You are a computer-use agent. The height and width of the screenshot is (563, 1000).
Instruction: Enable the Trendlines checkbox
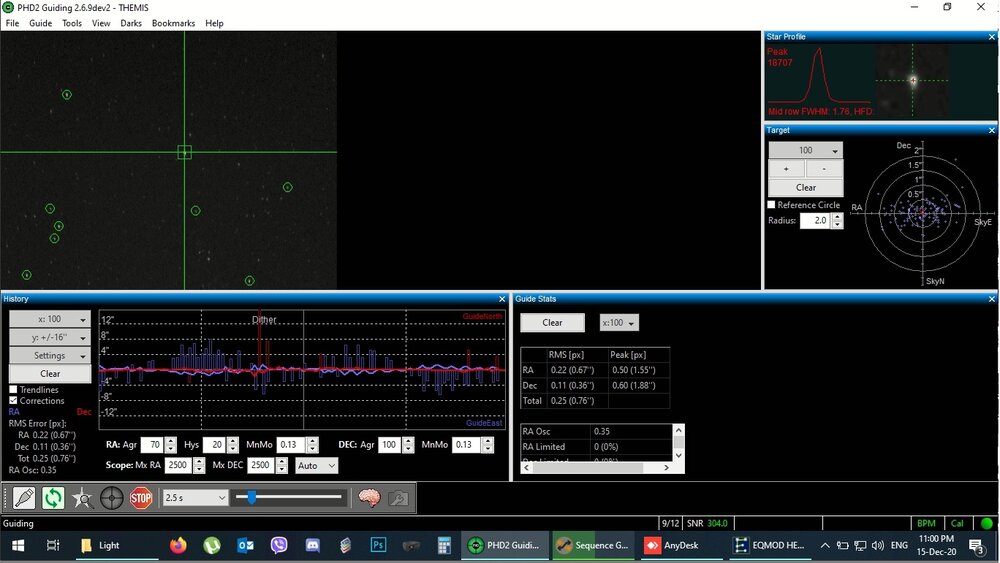[x=14, y=390]
